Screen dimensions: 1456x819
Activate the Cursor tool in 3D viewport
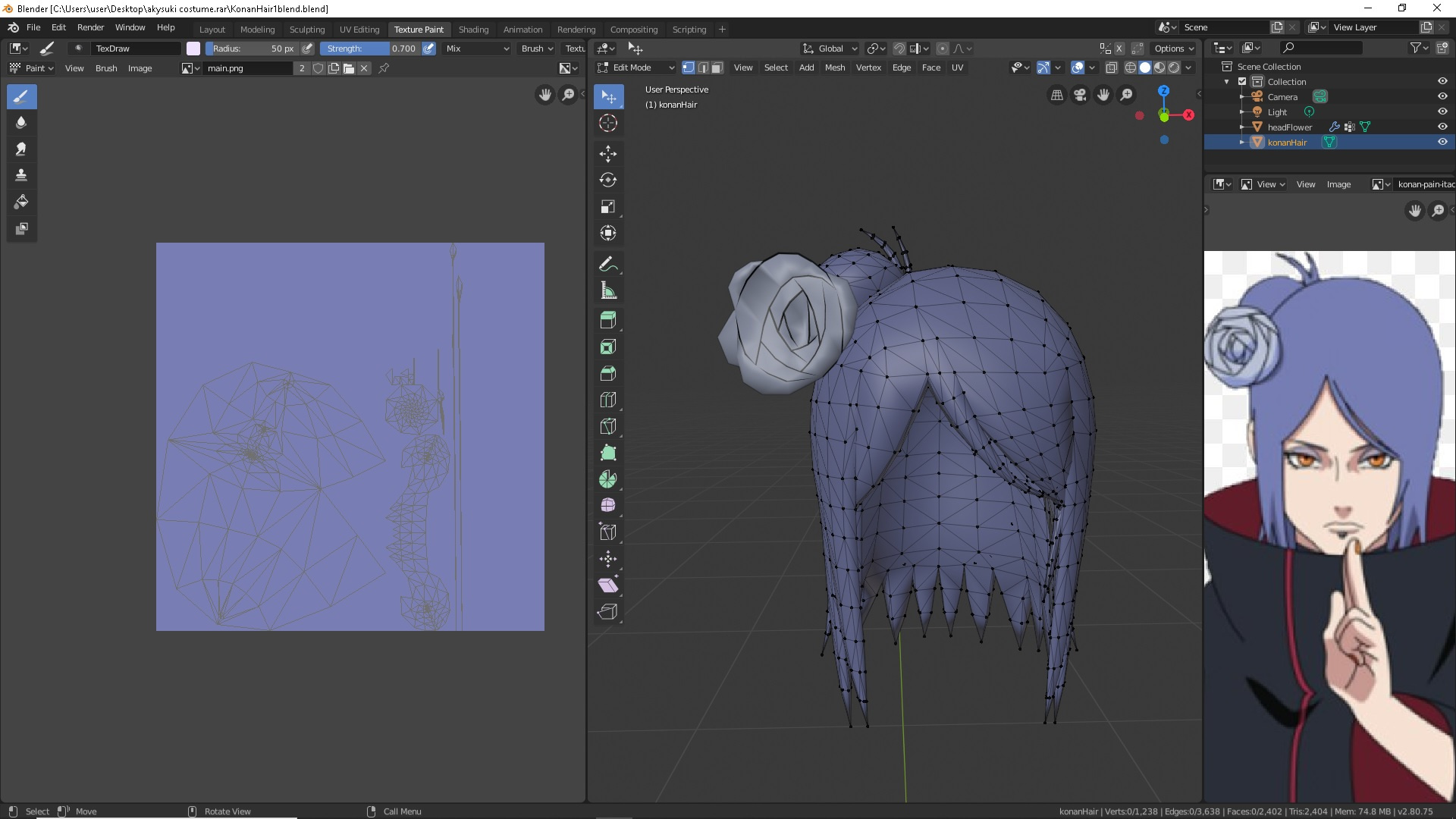[608, 123]
